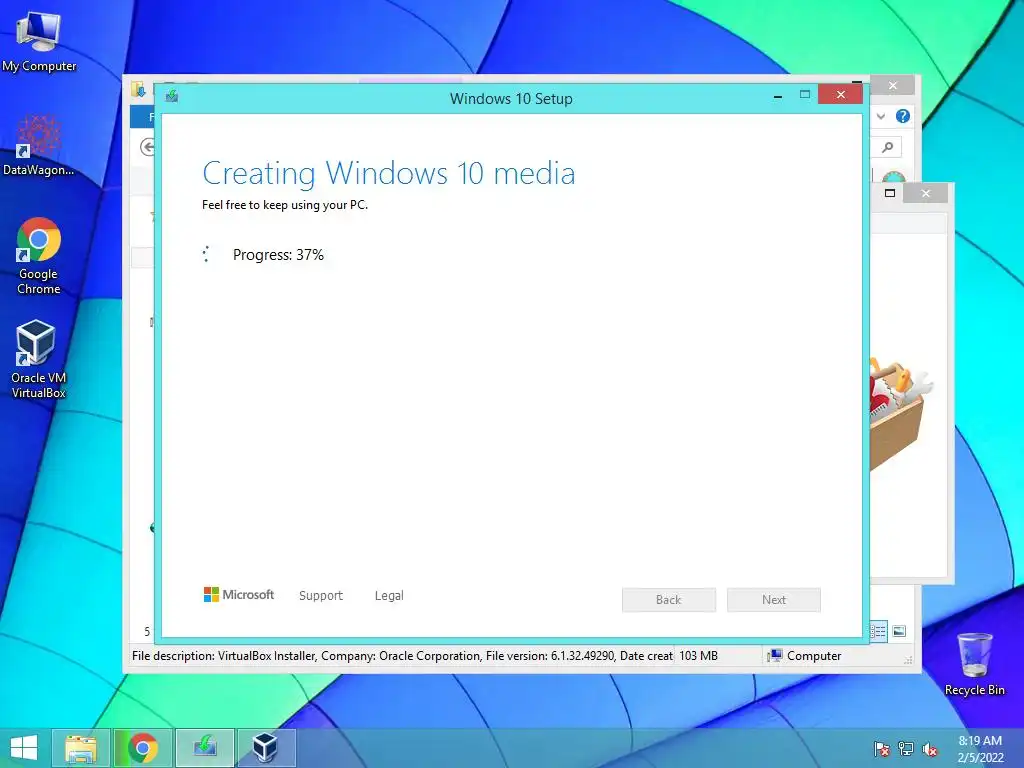This screenshot has width=1024, height=768.
Task: Click the Windows 10 Setup title icon
Action: 172,96
